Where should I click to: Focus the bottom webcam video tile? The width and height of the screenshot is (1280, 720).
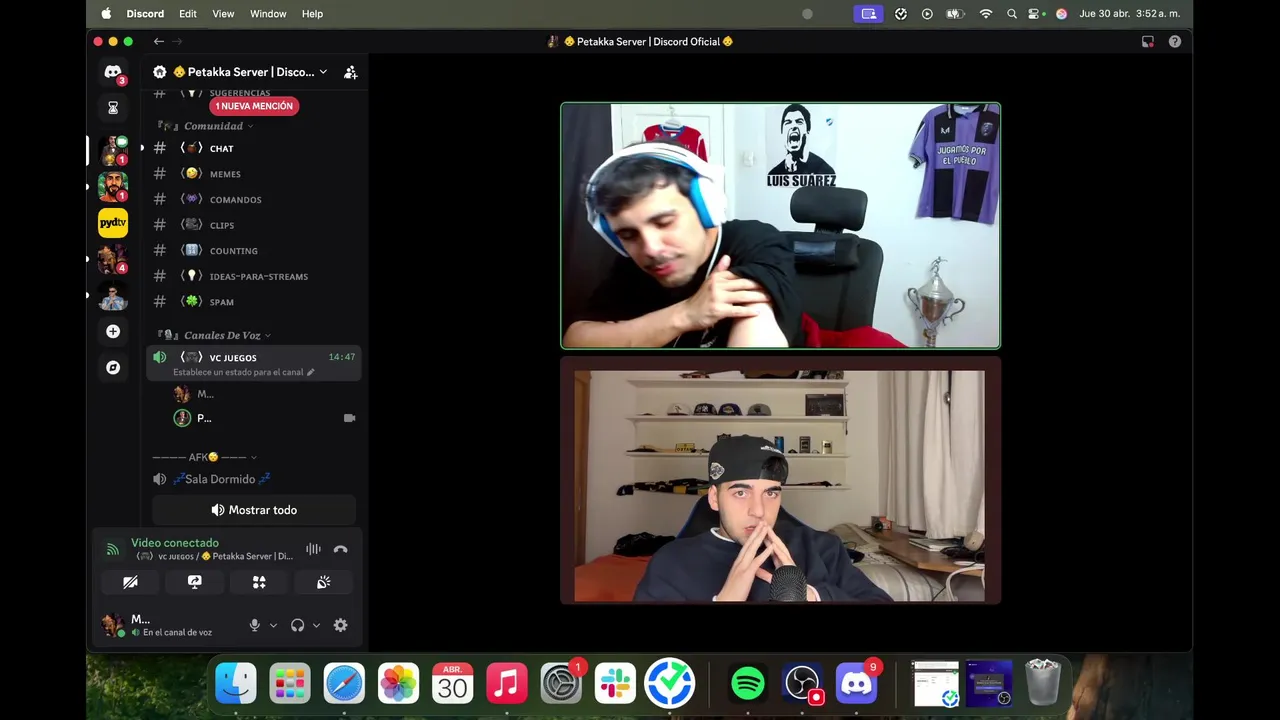point(780,481)
